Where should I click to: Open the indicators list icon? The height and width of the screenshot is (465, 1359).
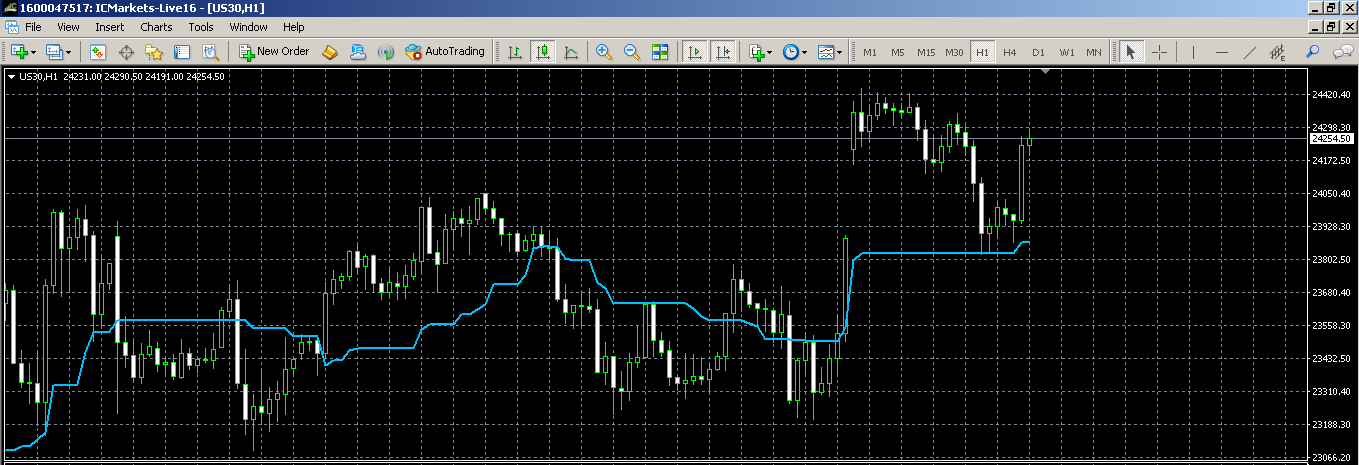coord(757,51)
